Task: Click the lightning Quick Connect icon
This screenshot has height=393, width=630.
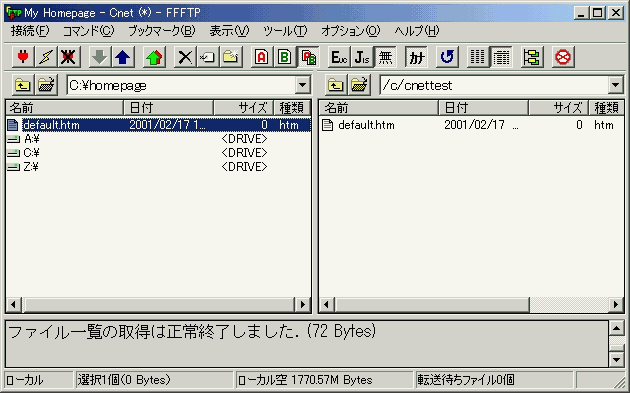Action: [x=45, y=57]
